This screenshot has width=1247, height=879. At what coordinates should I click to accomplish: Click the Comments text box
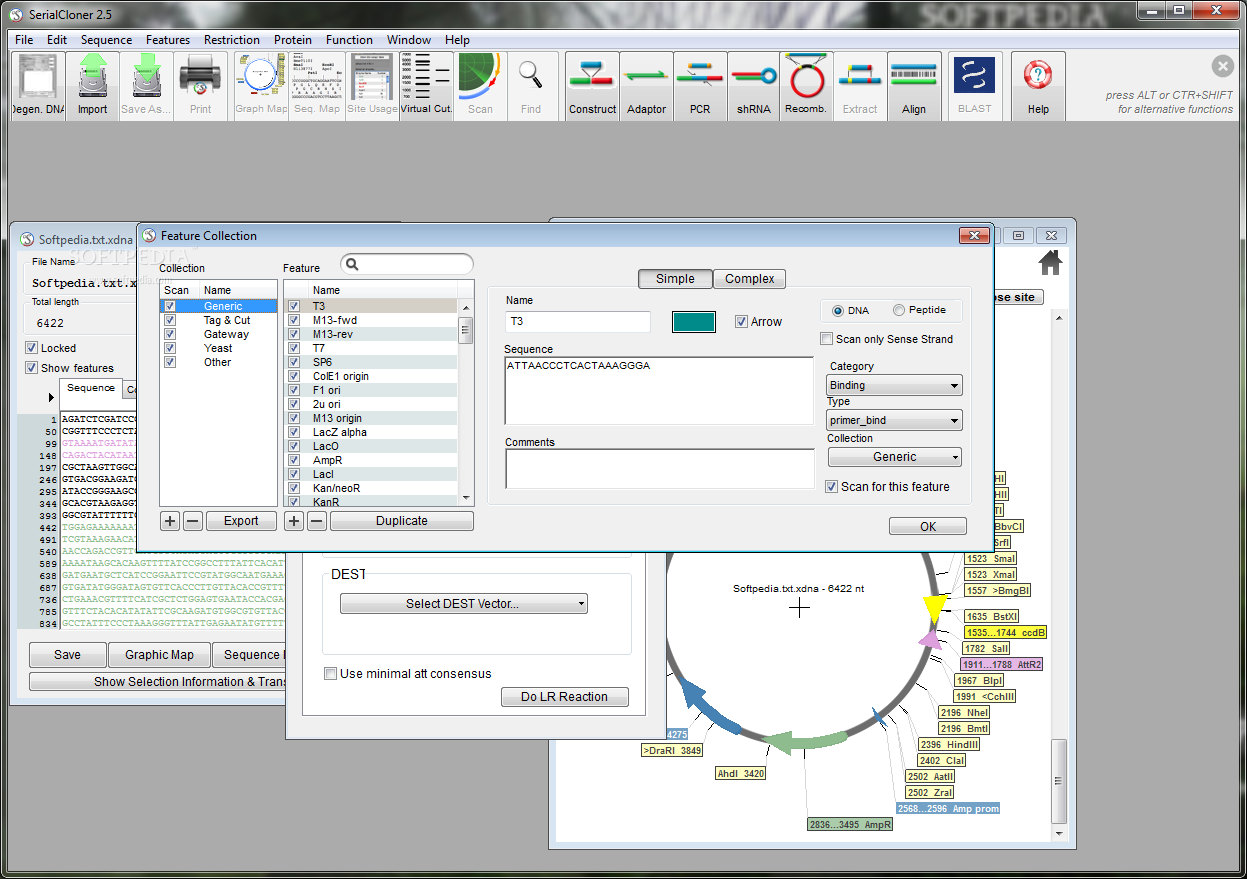coord(660,469)
